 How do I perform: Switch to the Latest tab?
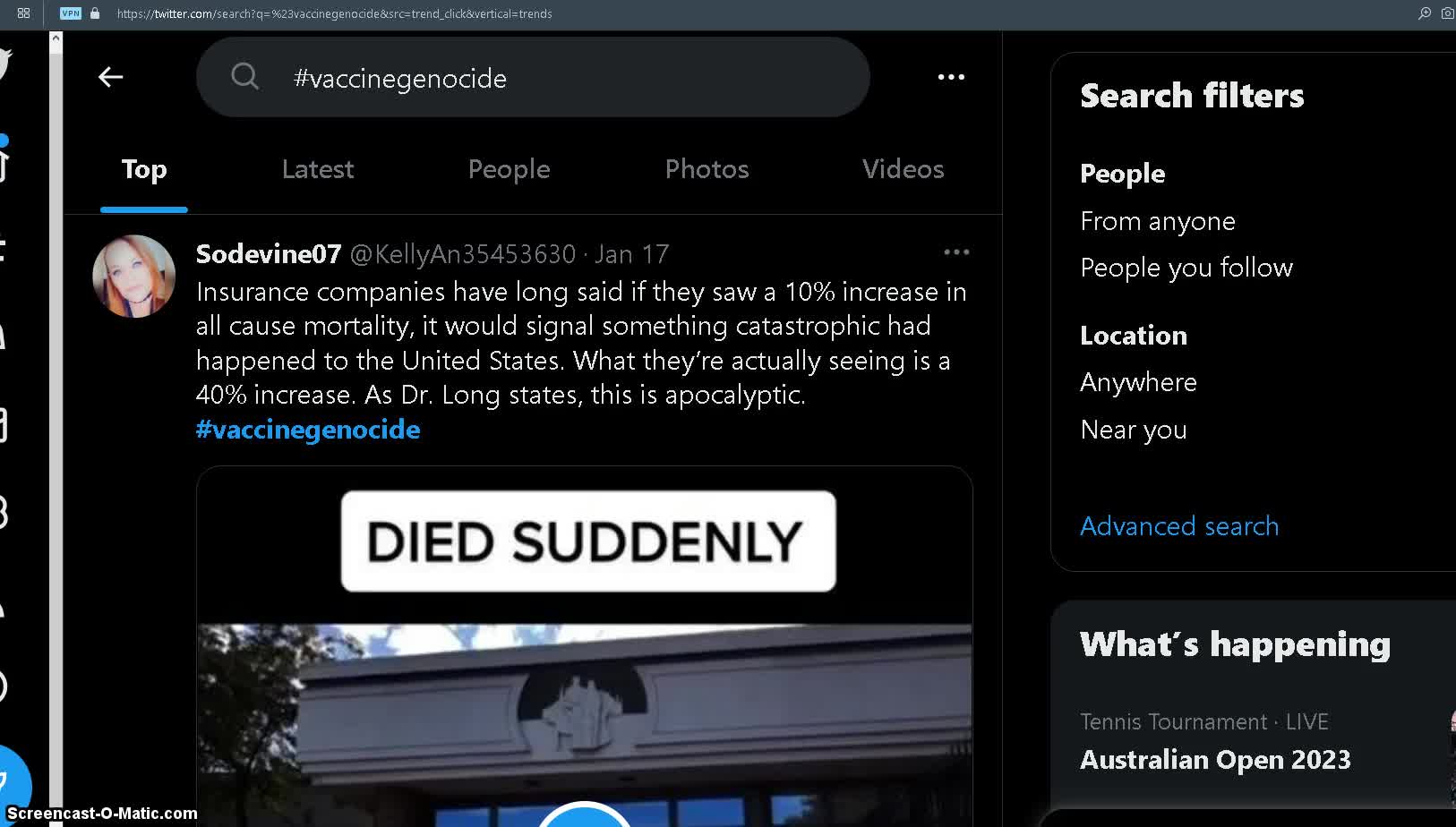318,169
